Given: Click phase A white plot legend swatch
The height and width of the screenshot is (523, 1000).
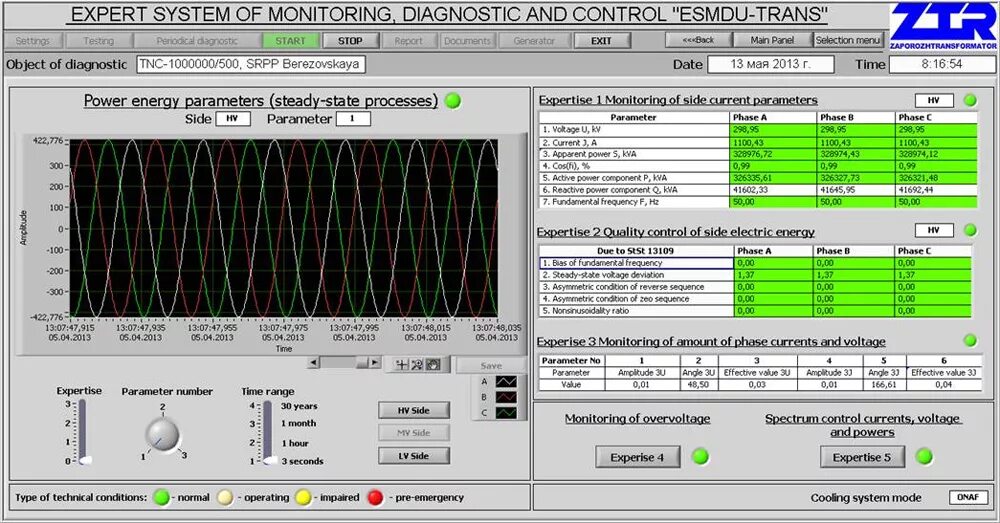Looking at the screenshot, I should tap(506, 381).
